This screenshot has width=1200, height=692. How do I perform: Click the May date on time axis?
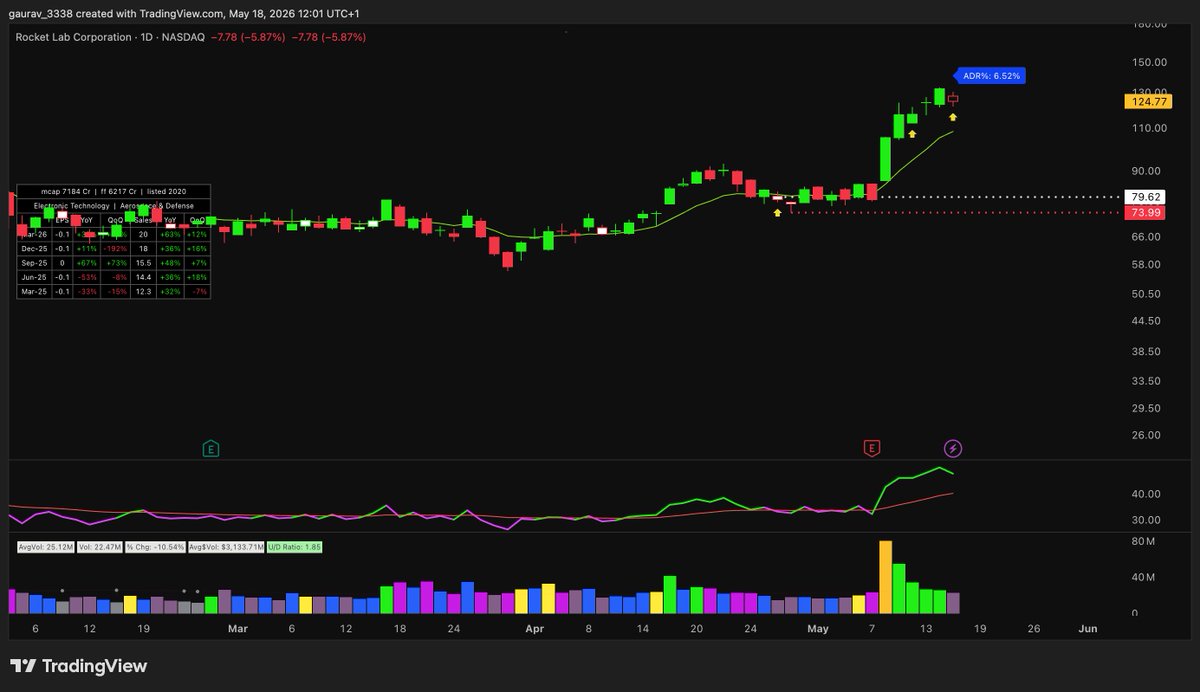[818, 629]
